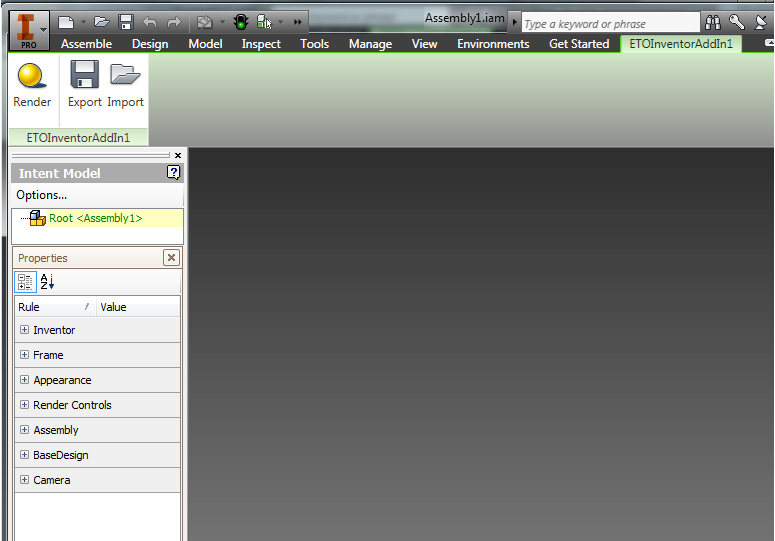Close the Properties panel
Image resolution: width=775 pixels, height=541 pixels.
[171, 257]
